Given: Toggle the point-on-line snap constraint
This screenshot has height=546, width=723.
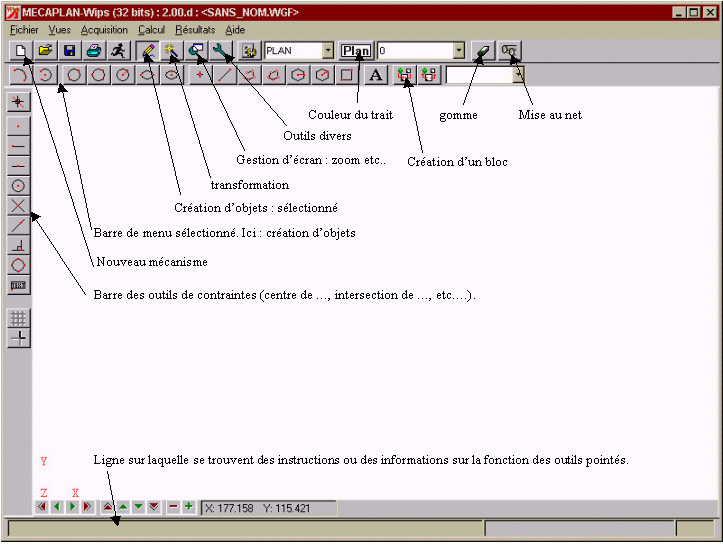Looking at the screenshot, I should coord(18,226).
